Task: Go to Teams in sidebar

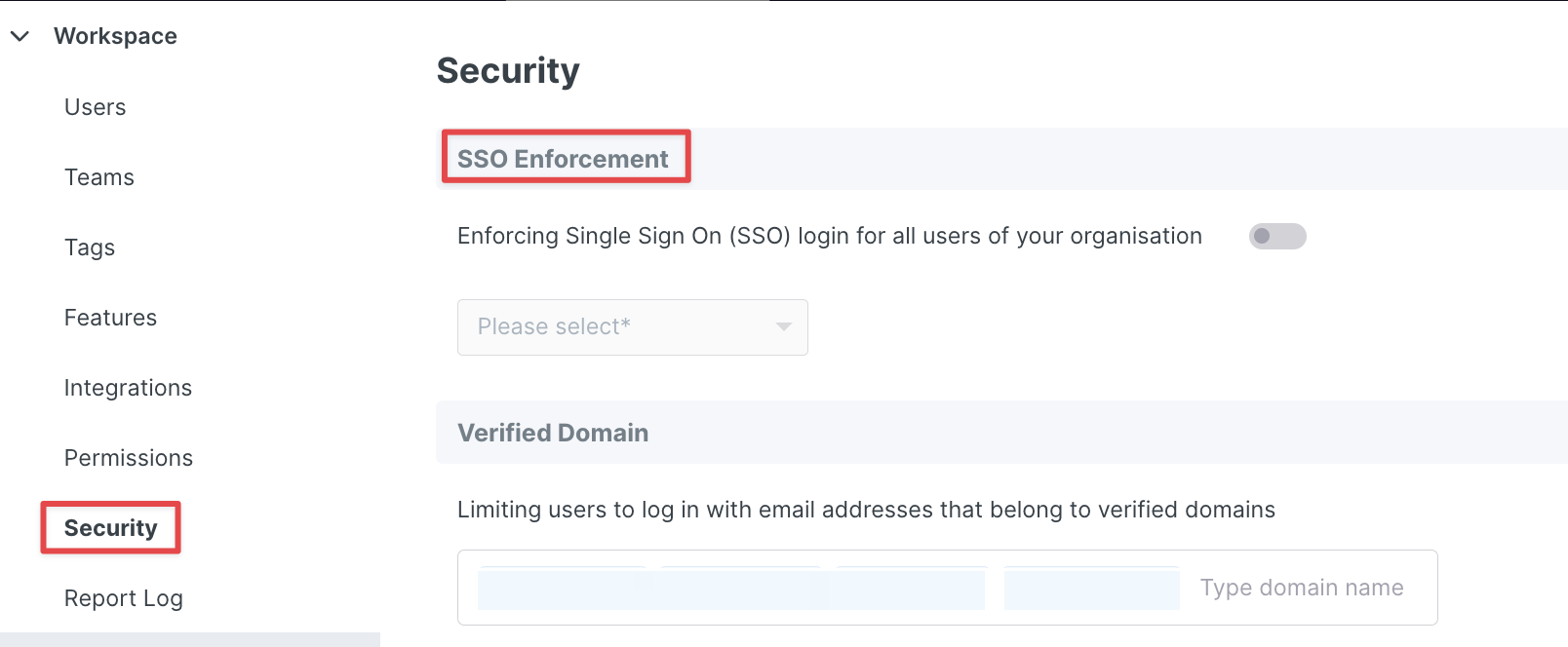Action: (x=98, y=177)
